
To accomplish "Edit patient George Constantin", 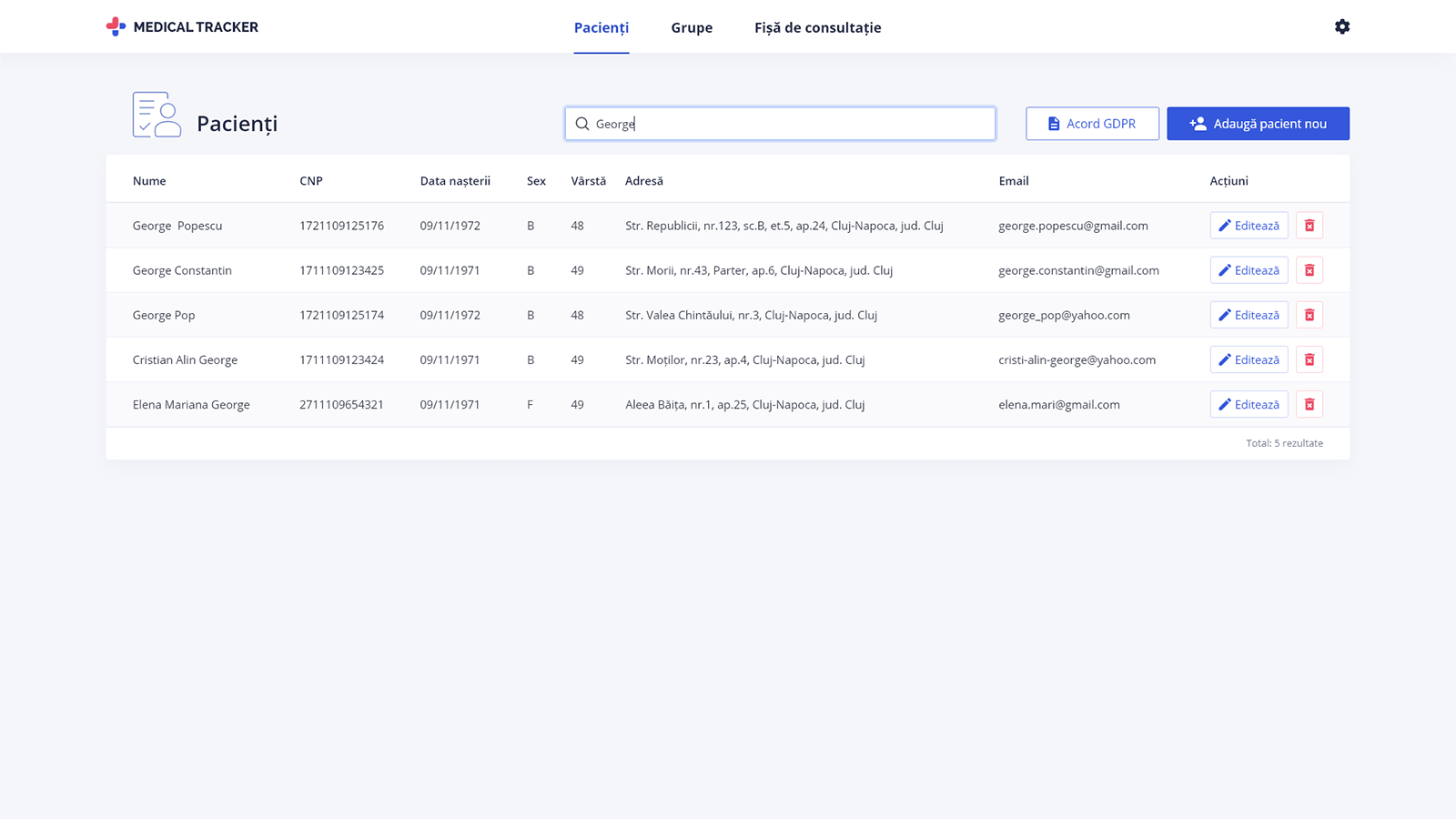I will [1249, 270].
